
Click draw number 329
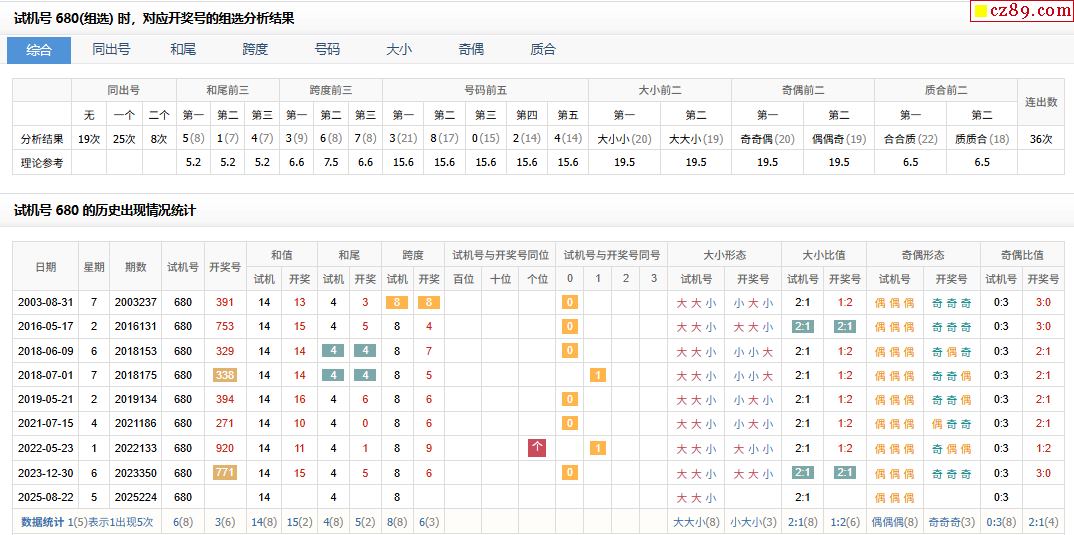225,351
